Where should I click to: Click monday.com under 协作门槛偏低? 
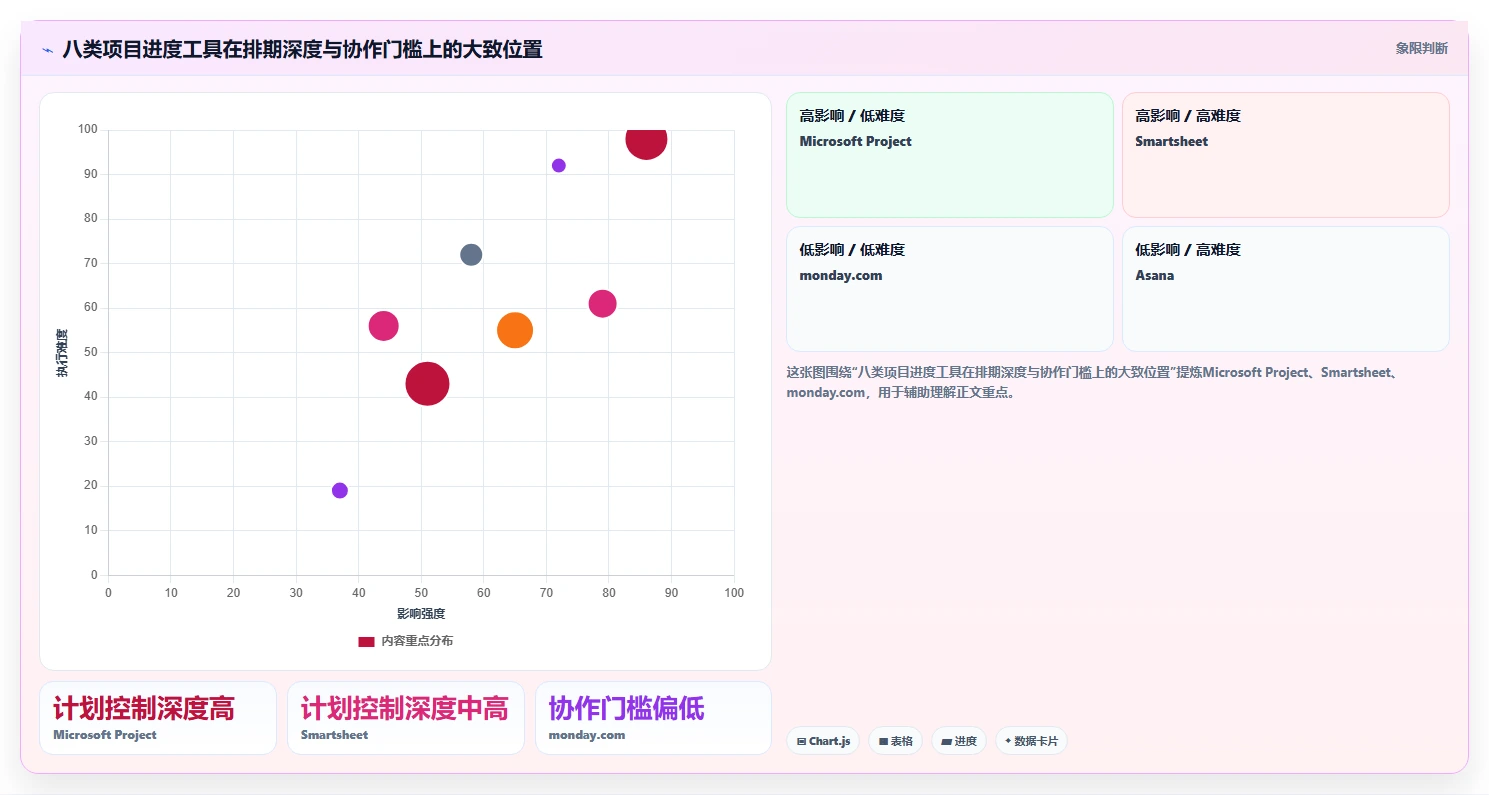click(587, 735)
